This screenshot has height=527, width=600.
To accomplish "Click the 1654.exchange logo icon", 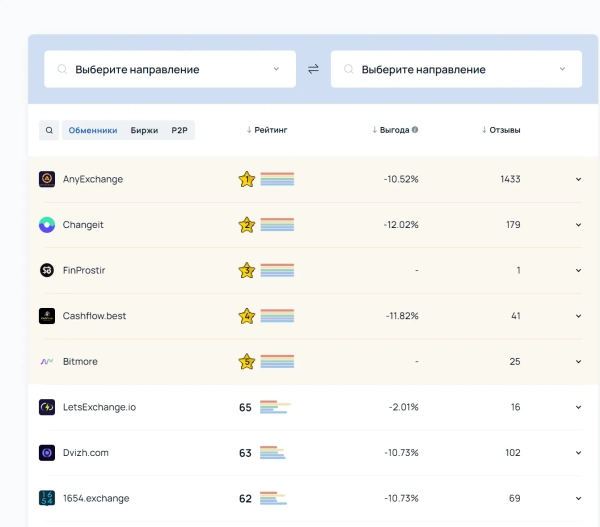I will click(47, 498).
